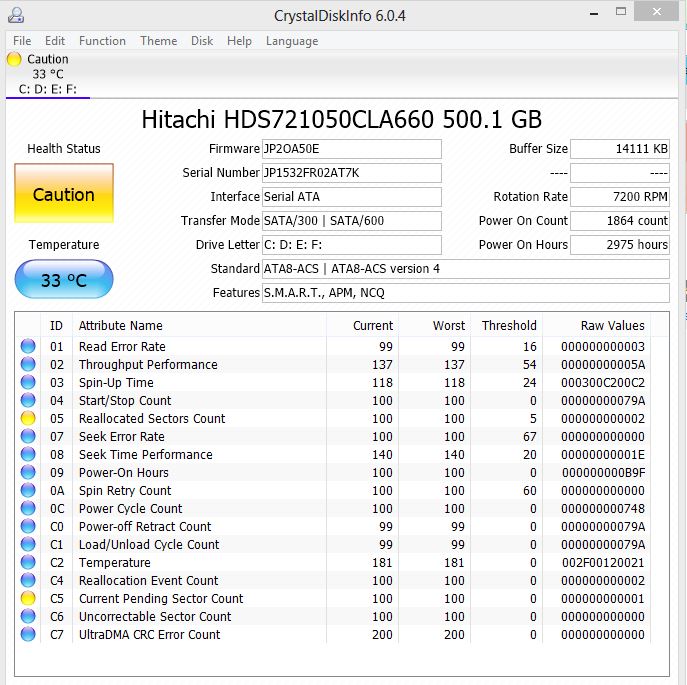Screen dimensions: 687x685
Task: Open the Function menu
Action: point(102,41)
